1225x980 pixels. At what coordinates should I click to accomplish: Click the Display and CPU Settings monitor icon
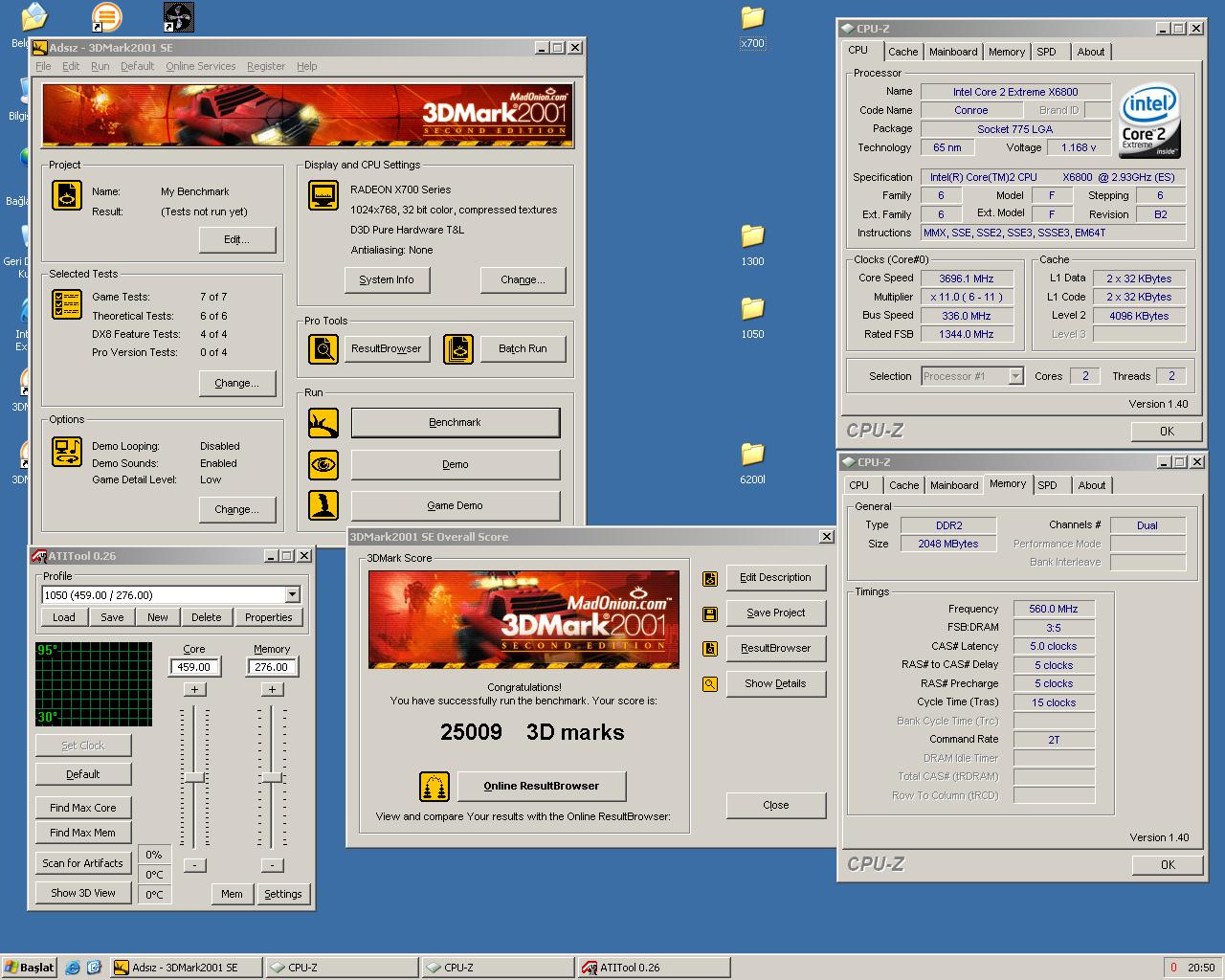323,195
